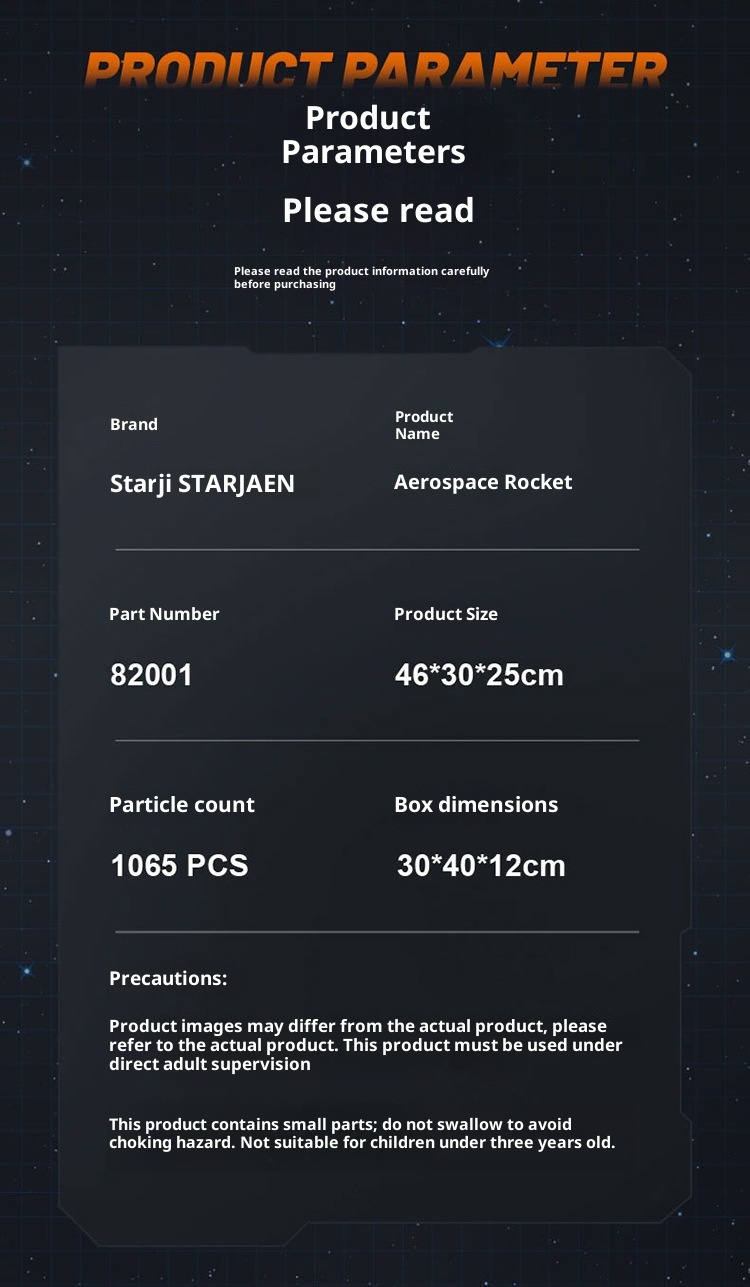750x1287 pixels.
Task: Click the small read-carefully-before-purchasing note
Action: 361,277
